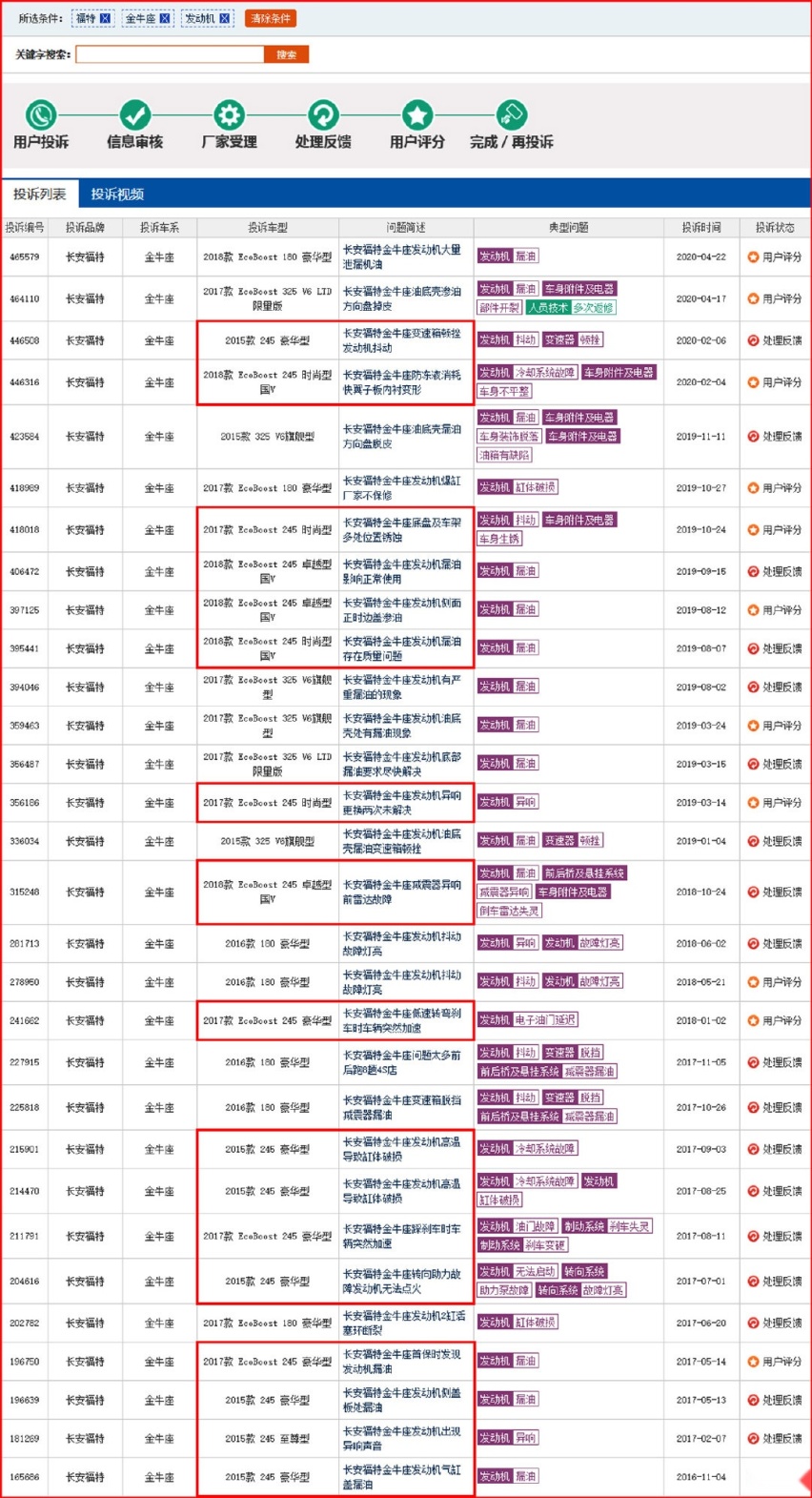Screen dimensions: 812x1498
Task: Open the 发动机气缸盖漏油 complaint link
Action: point(402,1477)
